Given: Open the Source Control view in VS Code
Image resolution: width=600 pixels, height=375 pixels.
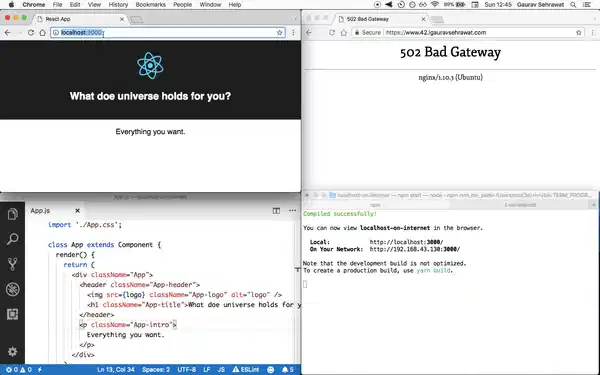Looking at the screenshot, I should (x=12, y=264).
